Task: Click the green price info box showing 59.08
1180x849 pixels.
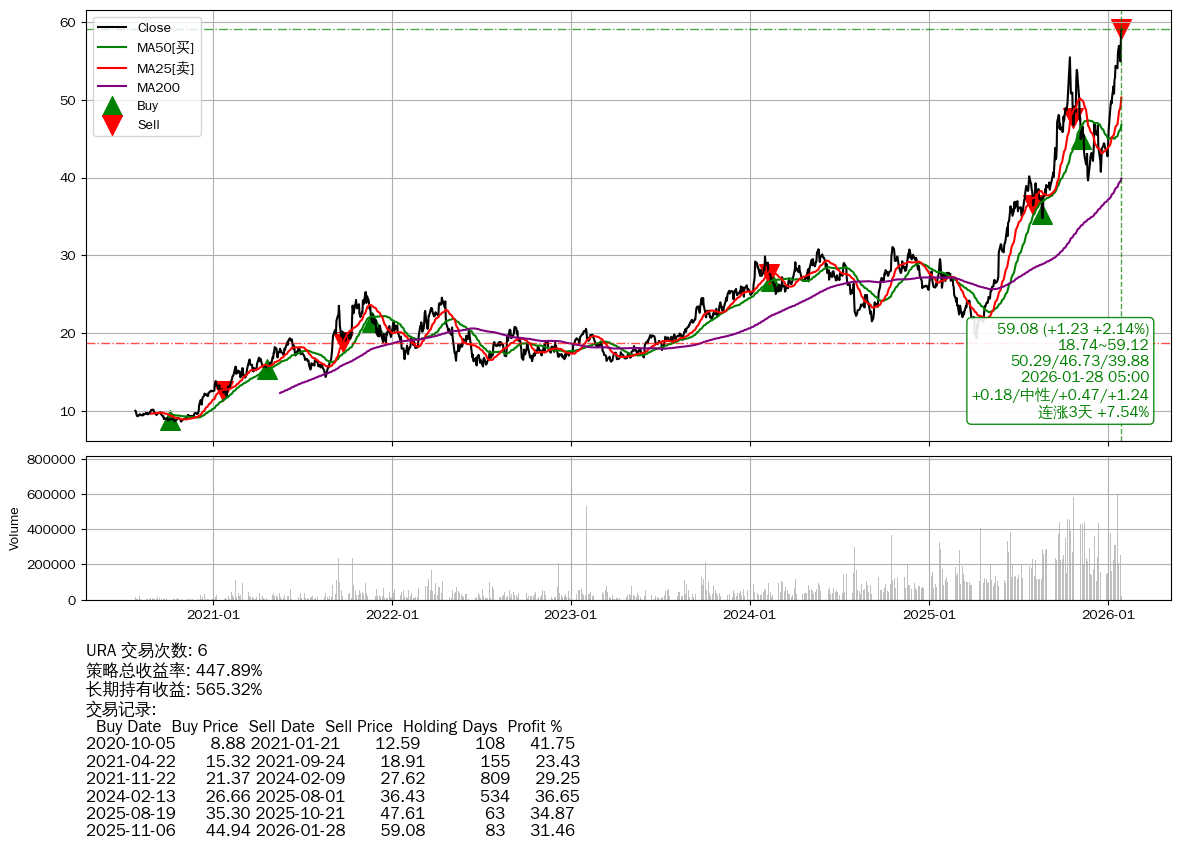Action: [x=1060, y=370]
